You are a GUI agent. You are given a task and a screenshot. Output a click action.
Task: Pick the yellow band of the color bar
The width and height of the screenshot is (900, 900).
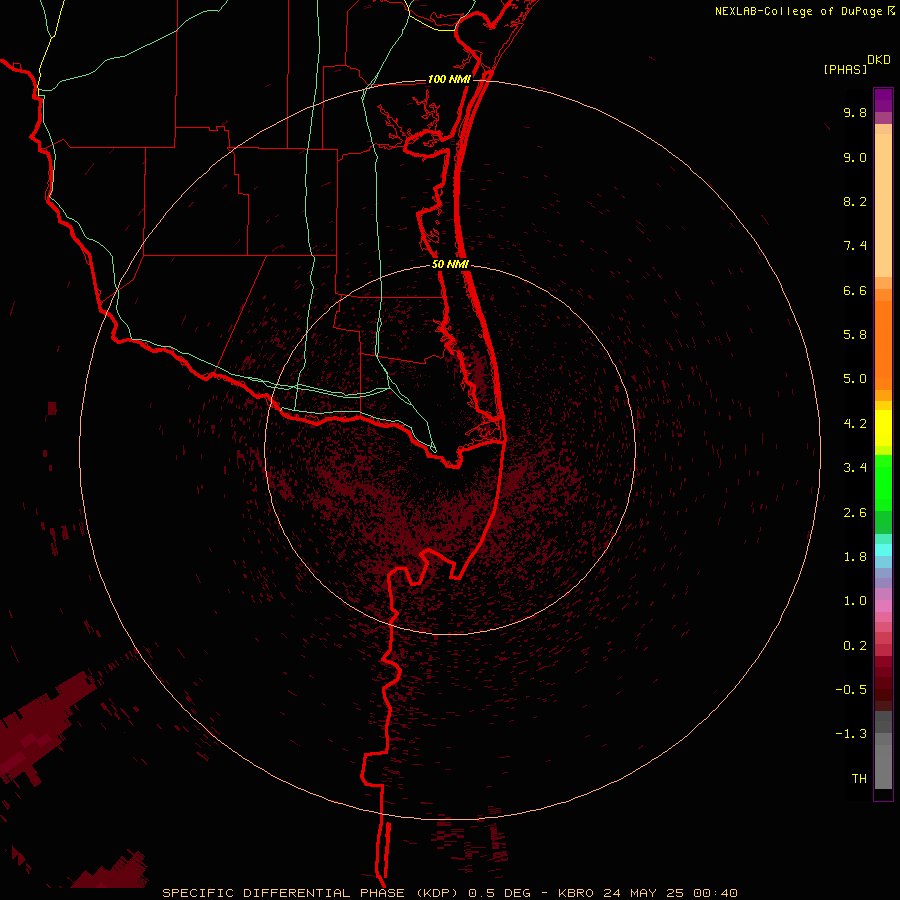click(883, 428)
